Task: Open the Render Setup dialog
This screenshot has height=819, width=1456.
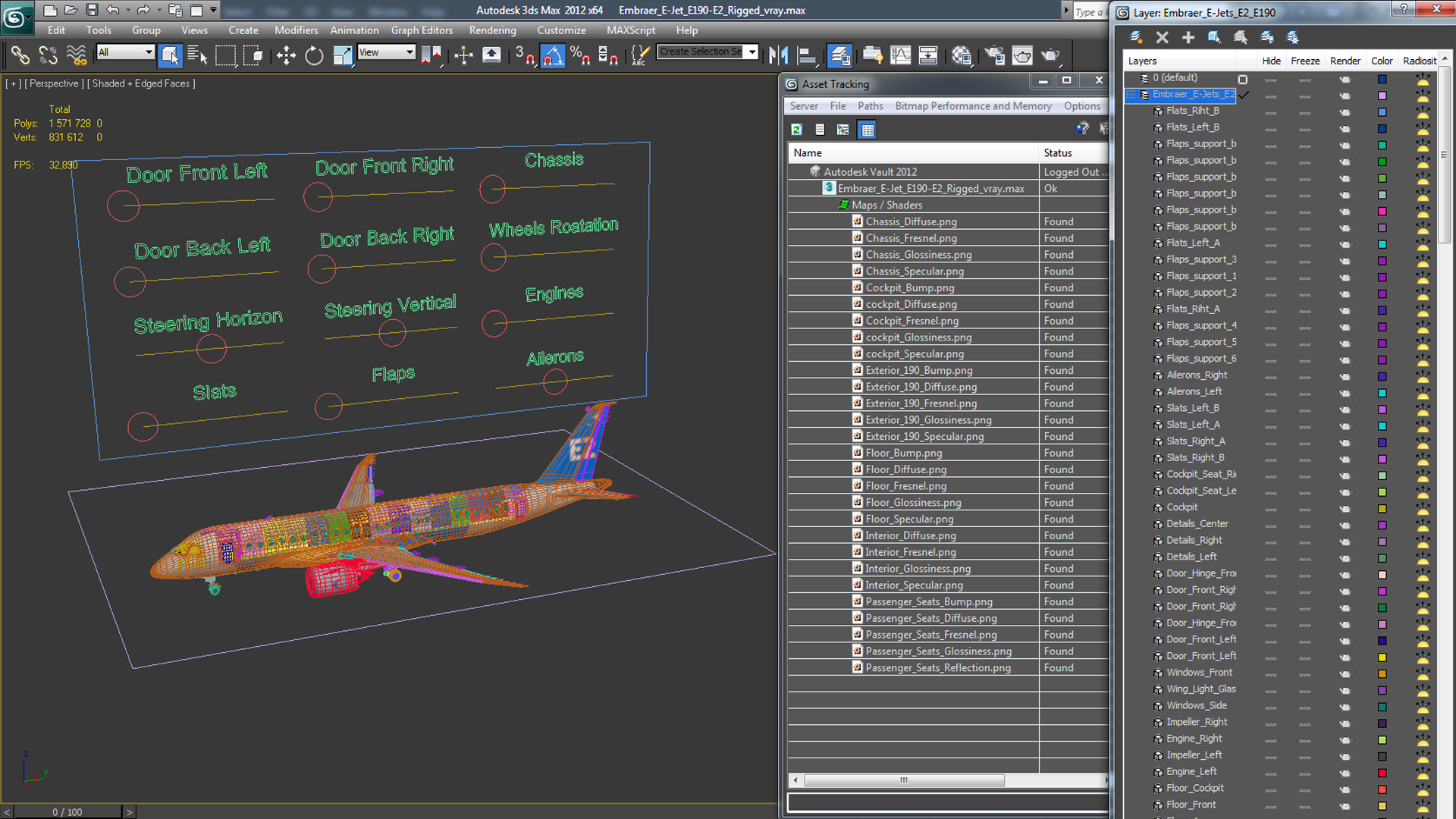Action: 995,55
